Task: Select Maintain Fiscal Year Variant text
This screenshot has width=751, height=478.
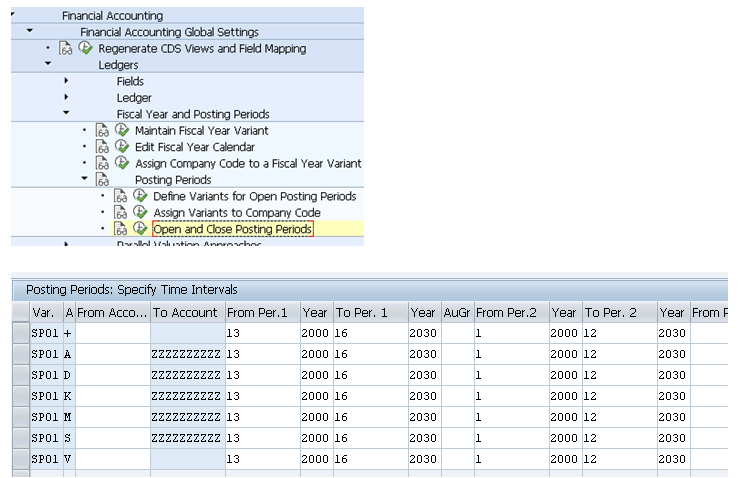Action: point(202,130)
